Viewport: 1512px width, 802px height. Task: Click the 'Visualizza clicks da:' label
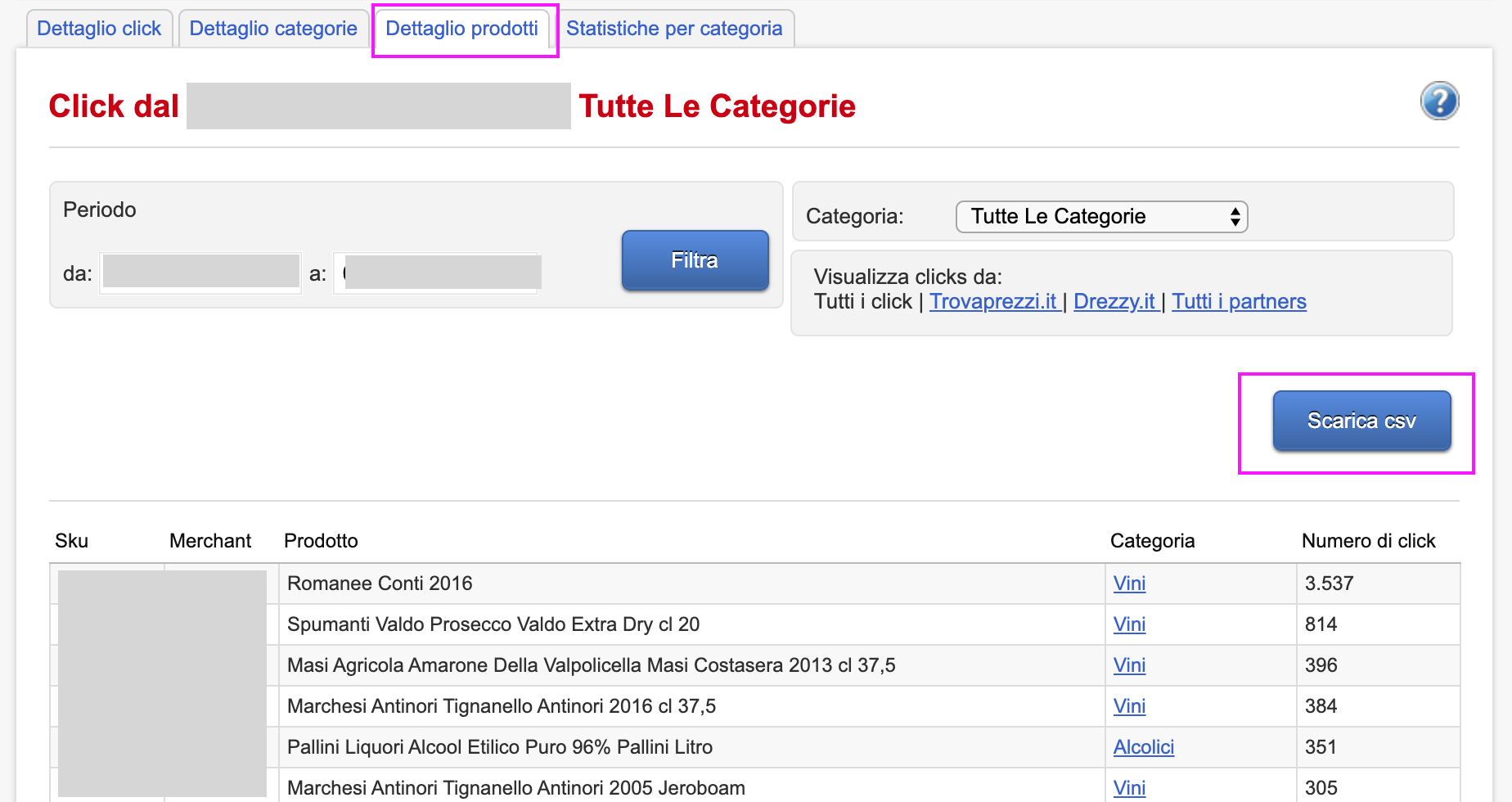(x=907, y=277)
